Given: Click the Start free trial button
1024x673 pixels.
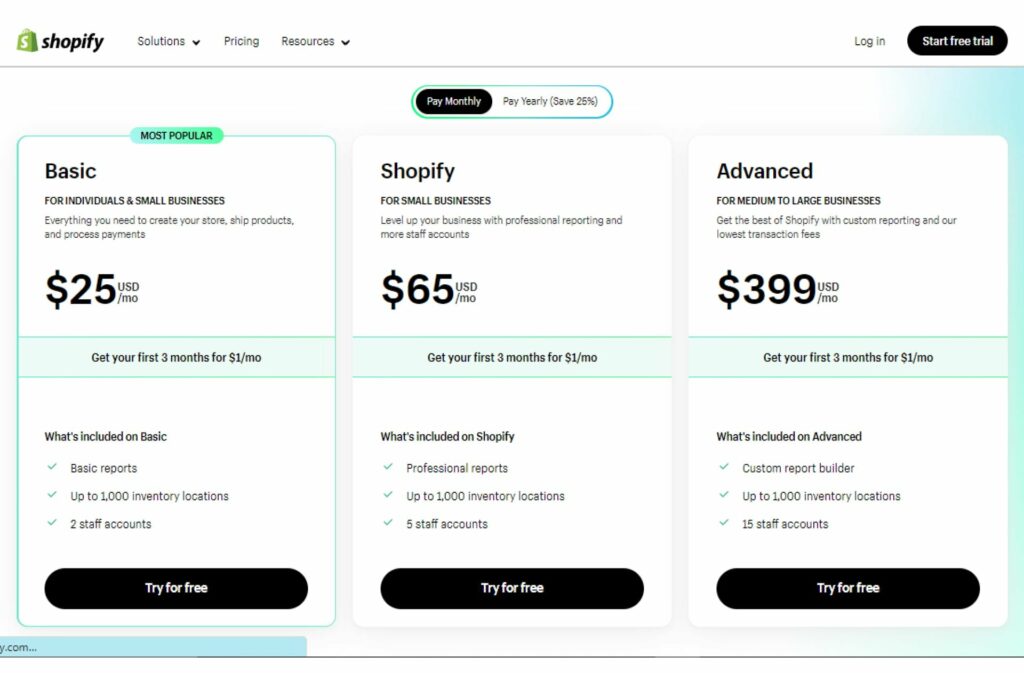Looking at the screenshot, I should click(x=957, y=41).
